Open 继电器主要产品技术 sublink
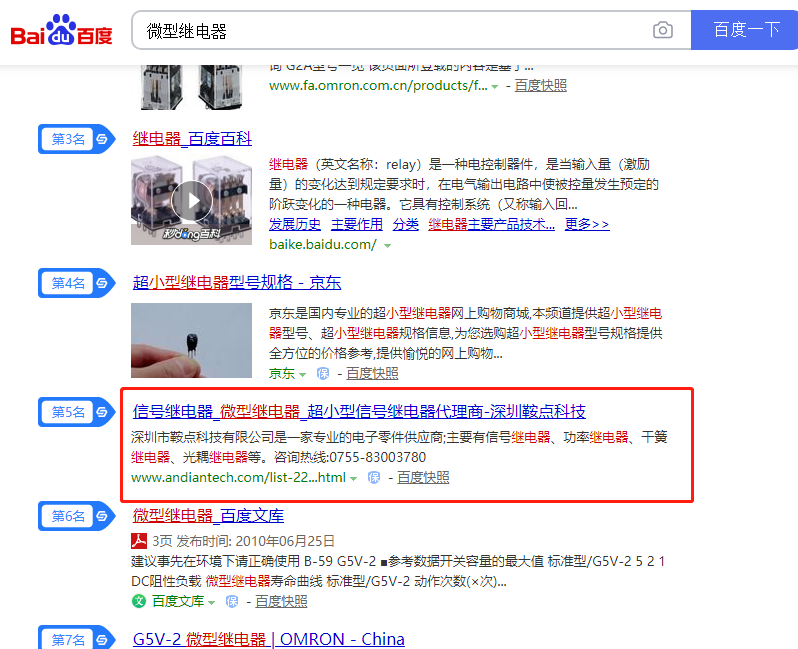 [492, 224]
